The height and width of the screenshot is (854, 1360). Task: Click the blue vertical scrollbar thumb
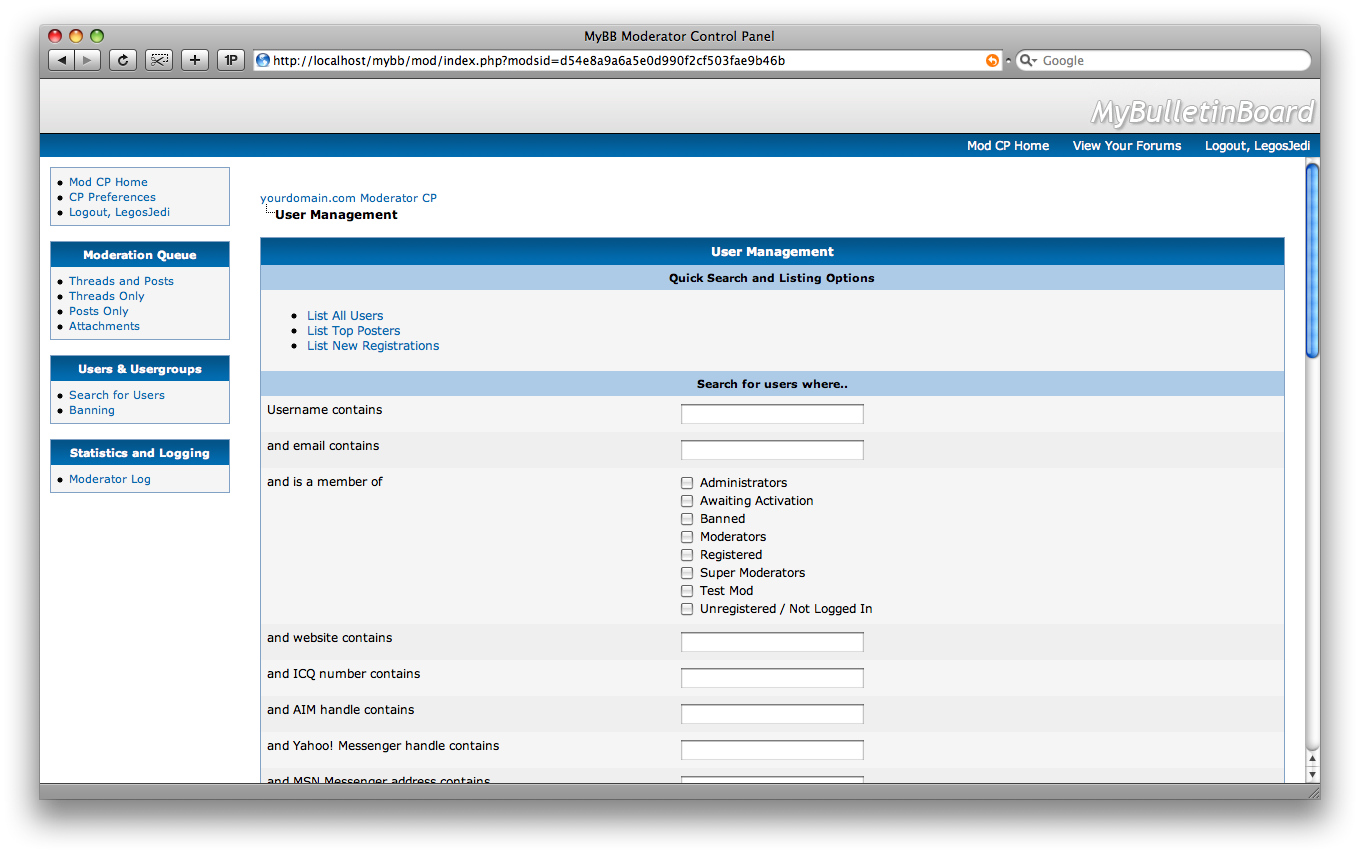(x=1313, y=260)
